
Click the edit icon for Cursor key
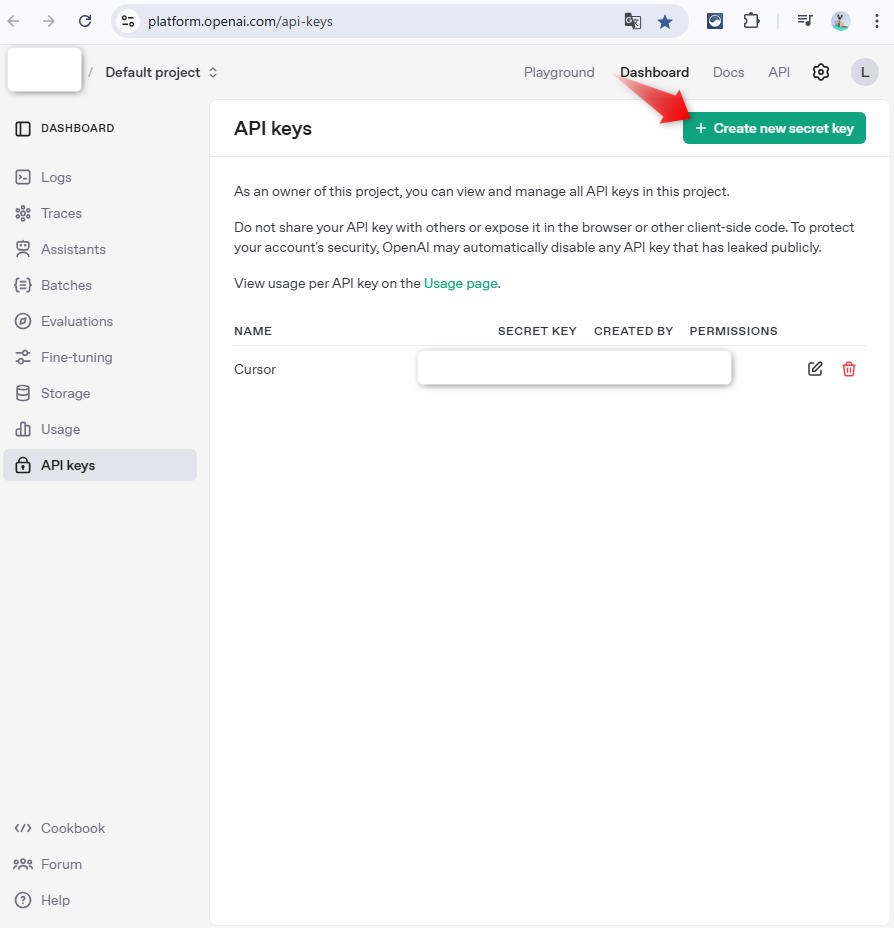pyautogui.click(x=815, y=369)
